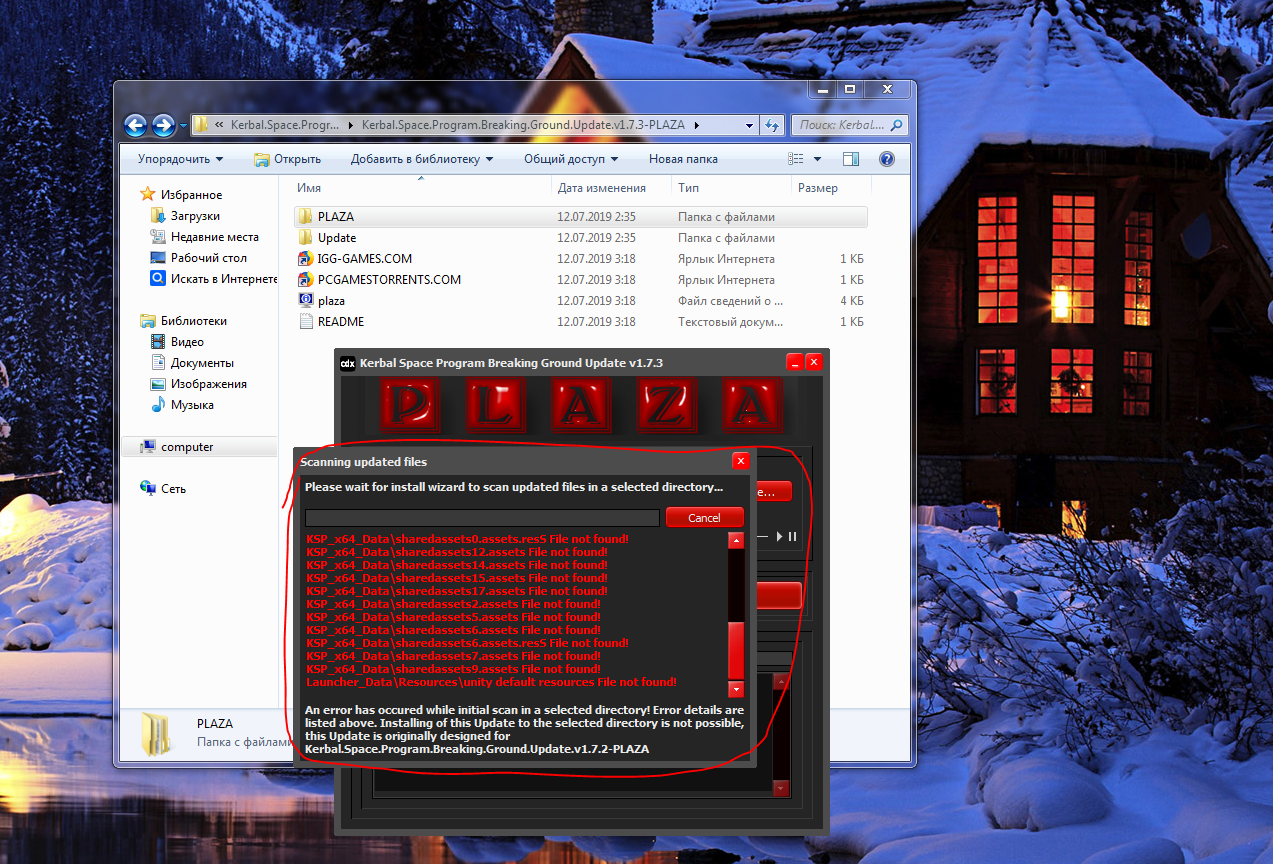Screen dimensions: 1273x864
Task: Open the Видео library
Action: click(x=187, y=342)
